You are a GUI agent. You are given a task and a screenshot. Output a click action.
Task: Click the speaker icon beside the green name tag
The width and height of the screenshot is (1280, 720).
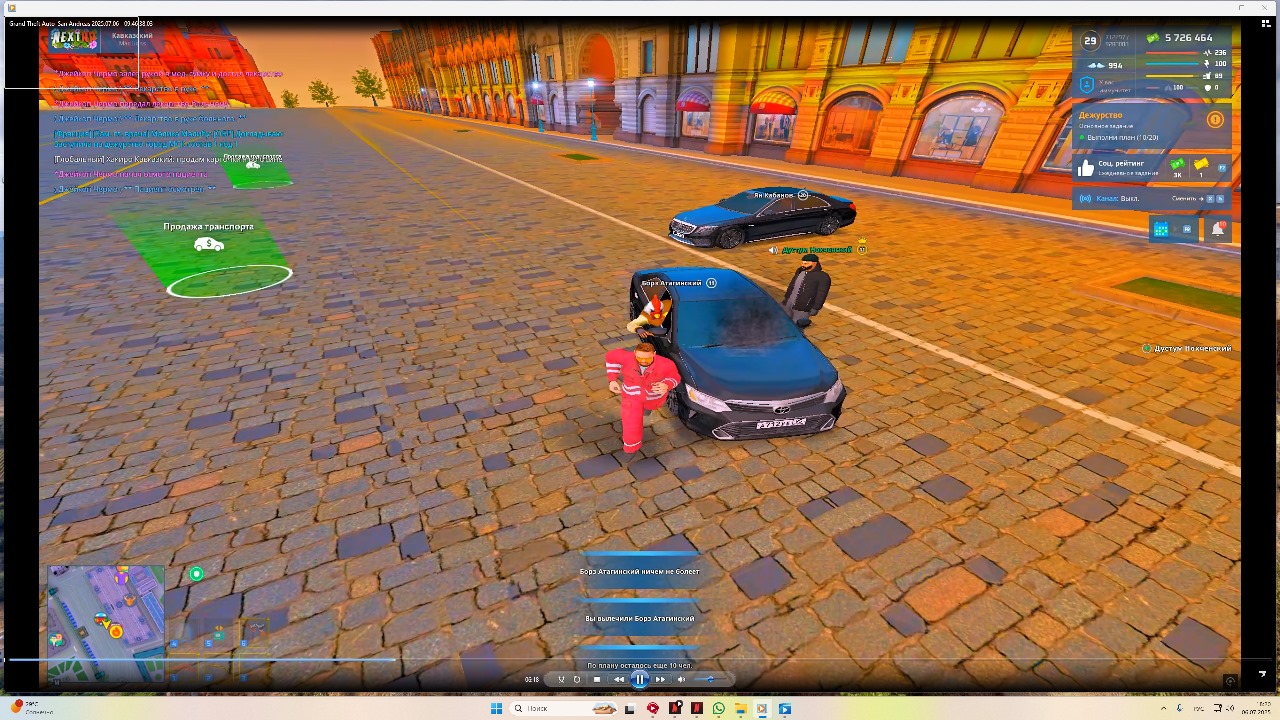point(773,250)
